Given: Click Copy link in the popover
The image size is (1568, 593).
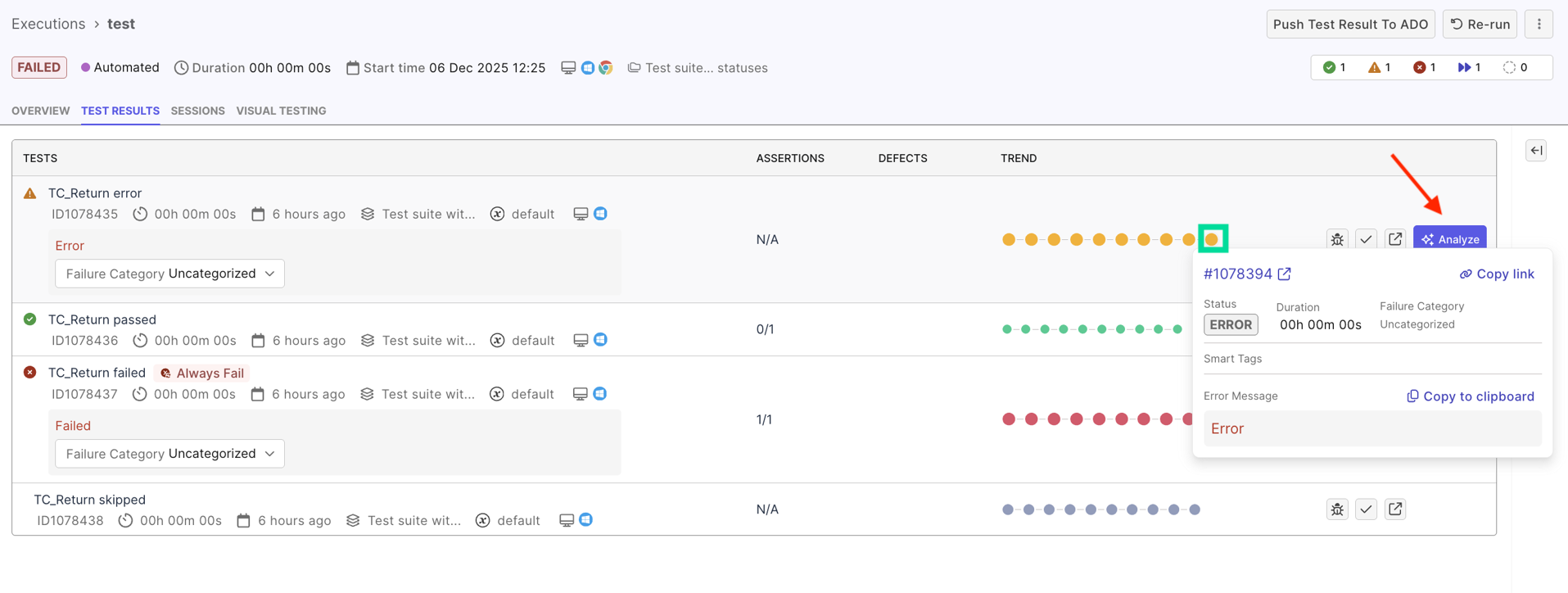Looking at the screenshot, I should click(x=1497, y=274).
